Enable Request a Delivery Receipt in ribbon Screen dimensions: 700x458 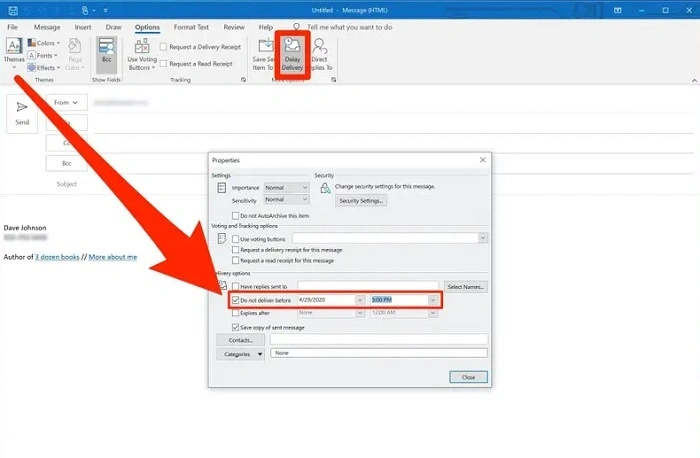[x=200, y=47]
